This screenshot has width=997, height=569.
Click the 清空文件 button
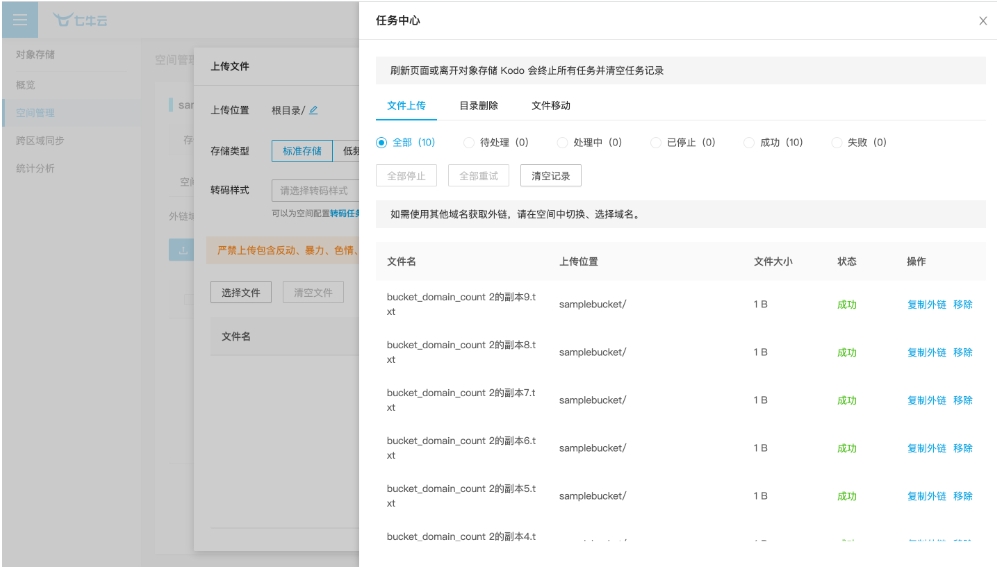[313, 292]
